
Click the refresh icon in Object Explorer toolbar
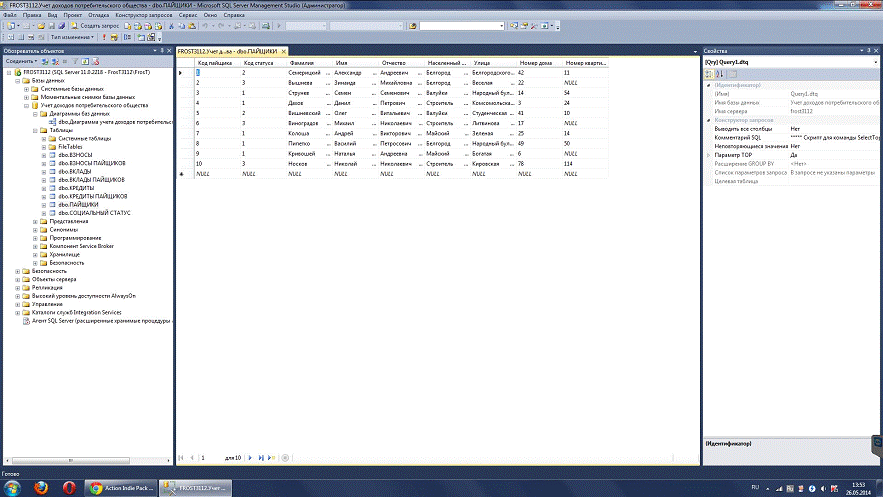(85, 61)
